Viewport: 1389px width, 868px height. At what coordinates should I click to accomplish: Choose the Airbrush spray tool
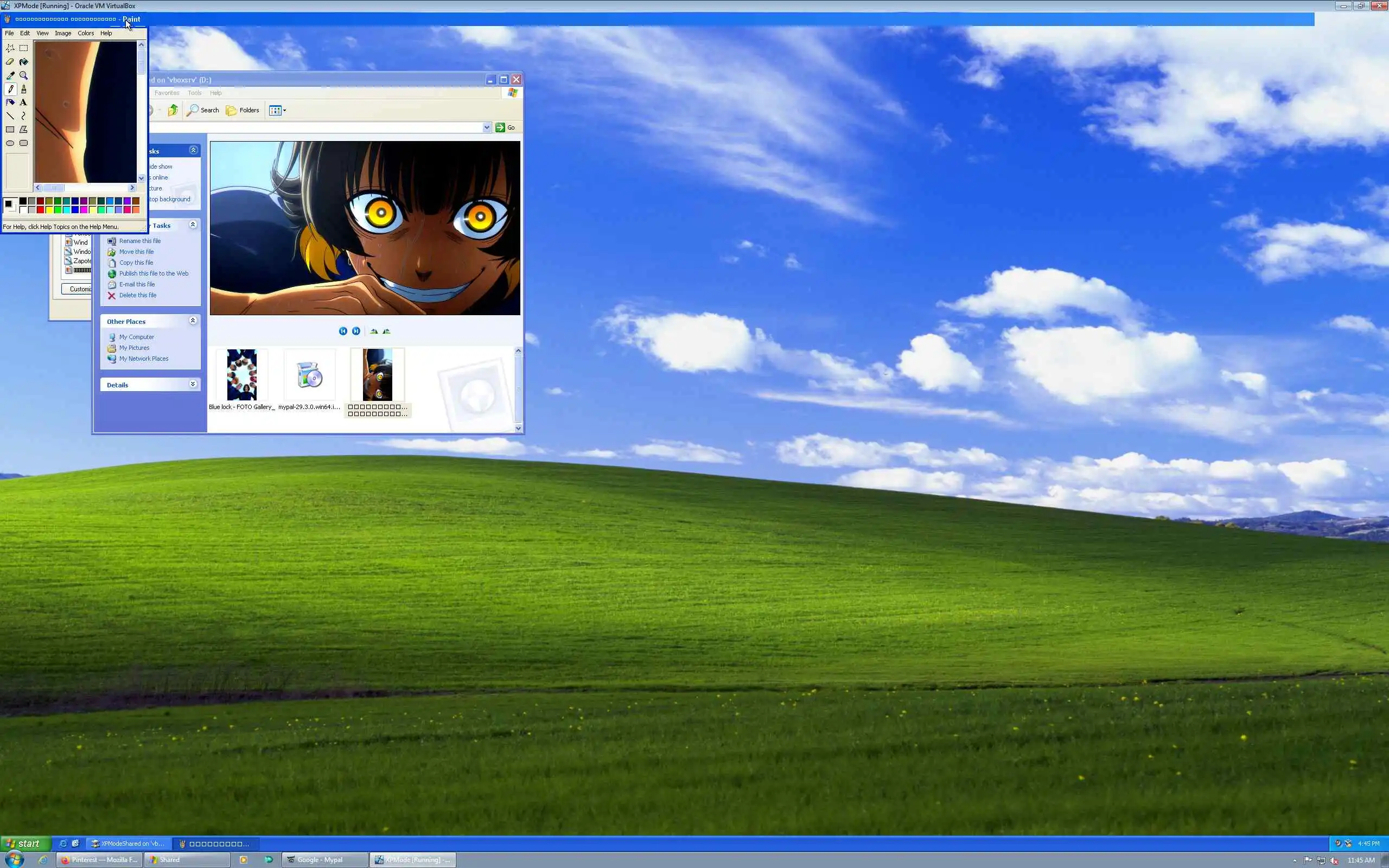10,102
